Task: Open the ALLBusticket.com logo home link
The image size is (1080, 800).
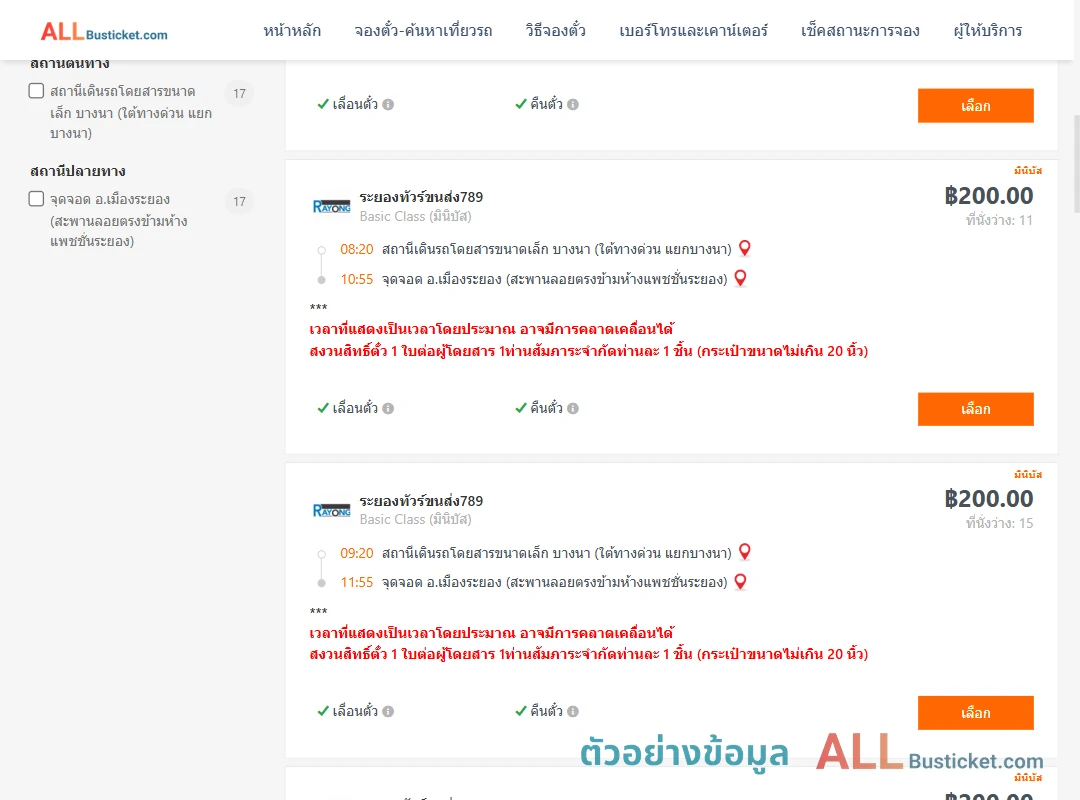Action: (x=104, y=32)
